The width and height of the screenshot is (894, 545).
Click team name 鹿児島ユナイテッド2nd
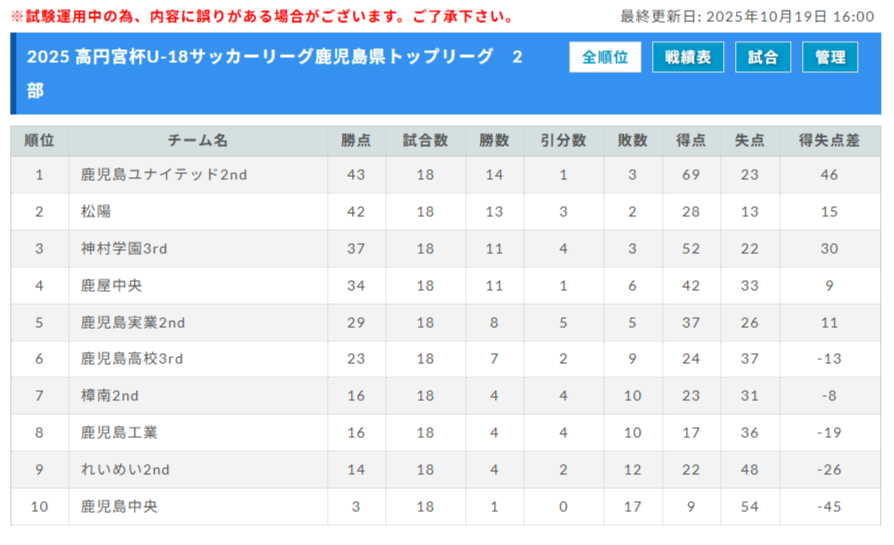coord(164,175)
